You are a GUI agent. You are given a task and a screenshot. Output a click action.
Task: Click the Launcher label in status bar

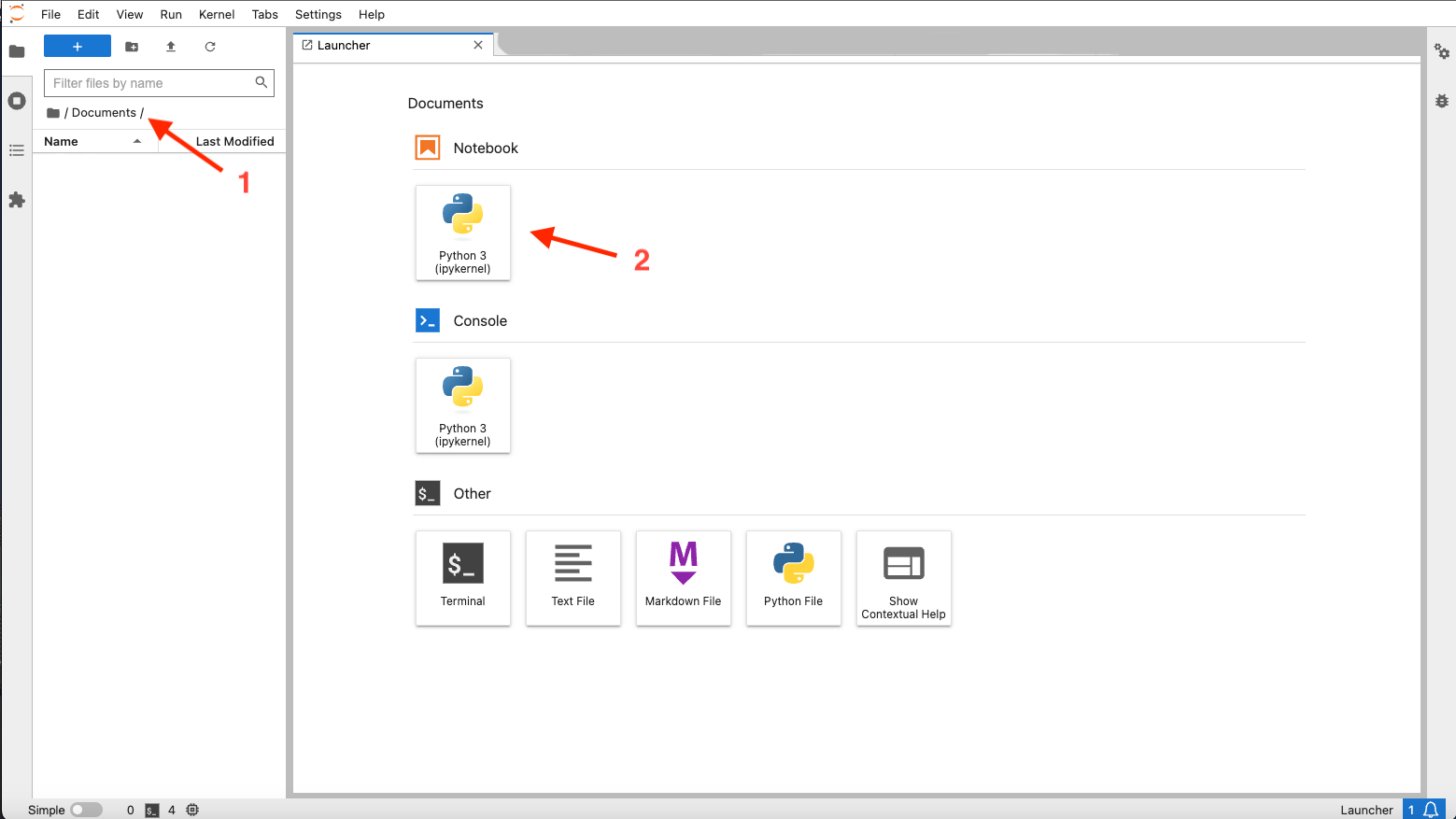[1366, 810]
